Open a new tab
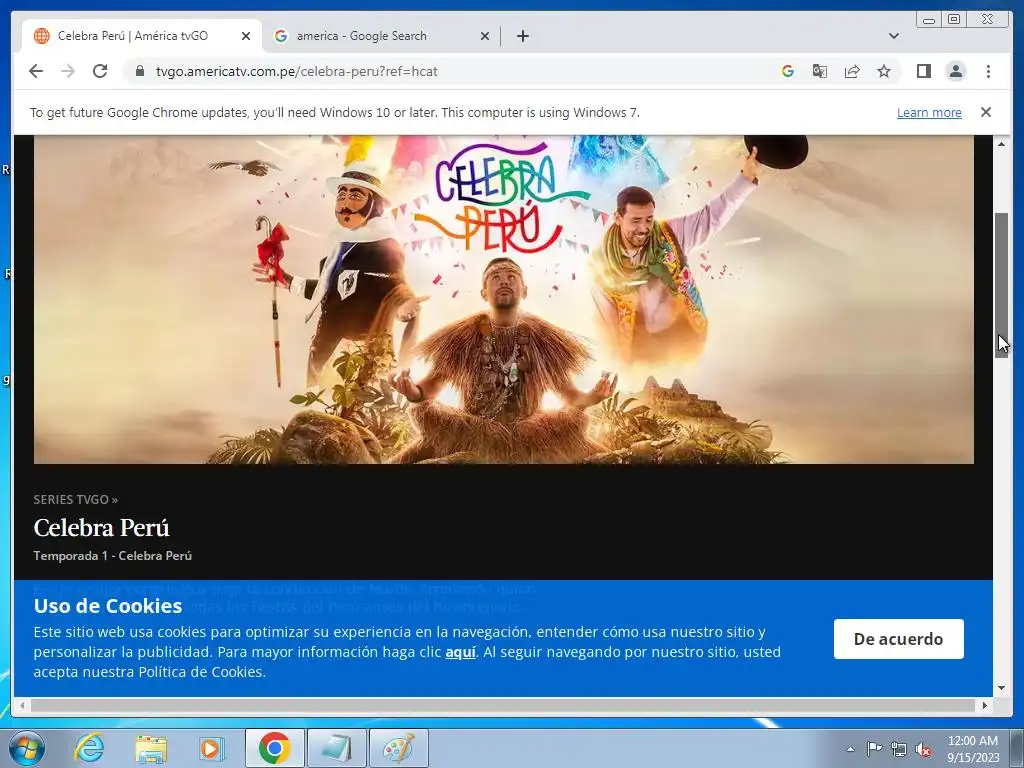1024x768 pixels. pyautogui.click(x=522, y=36)
